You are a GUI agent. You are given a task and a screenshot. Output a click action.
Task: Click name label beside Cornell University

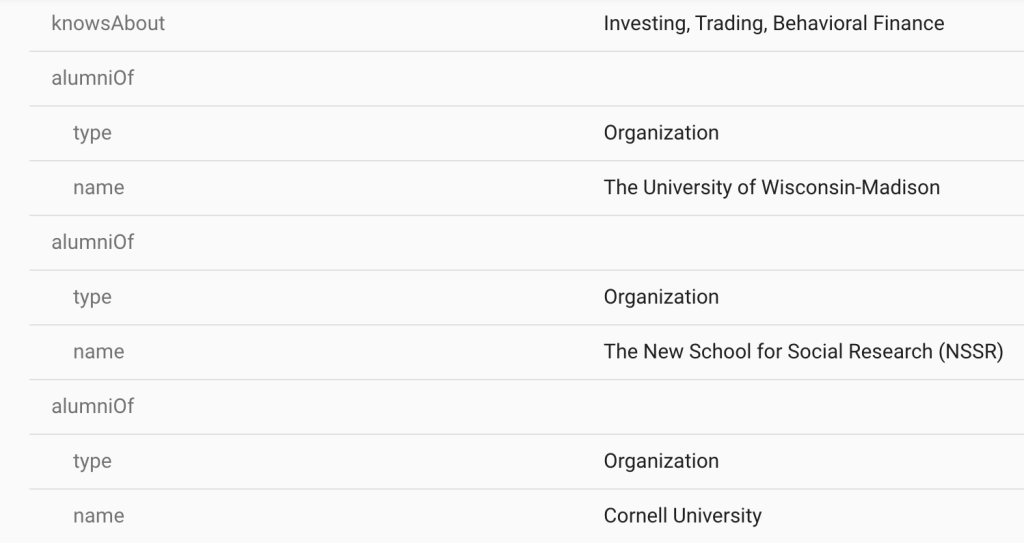pyautogui.click(x=98, y=516)
